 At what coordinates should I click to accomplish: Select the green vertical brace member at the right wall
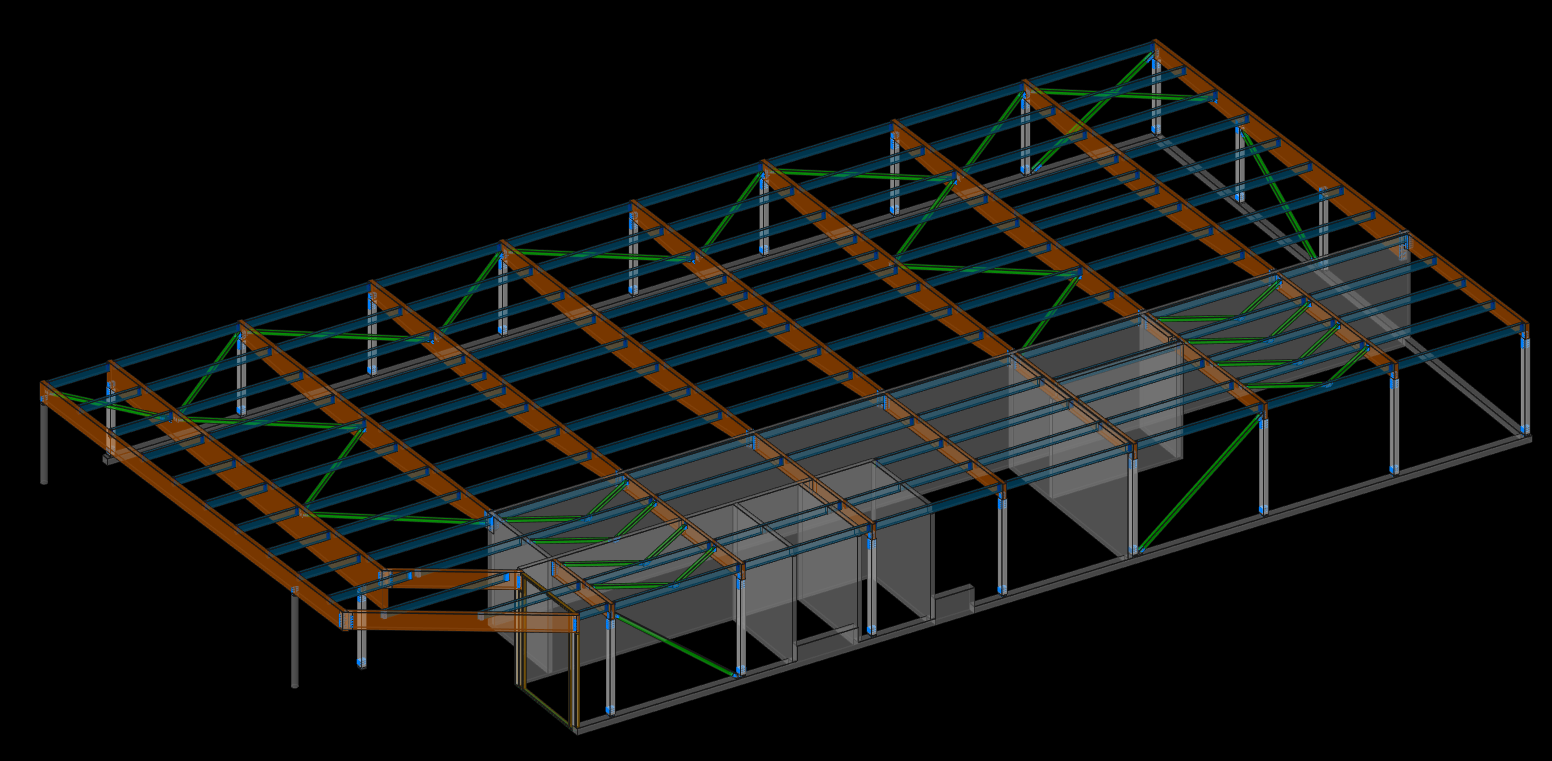click(1200, 480)
